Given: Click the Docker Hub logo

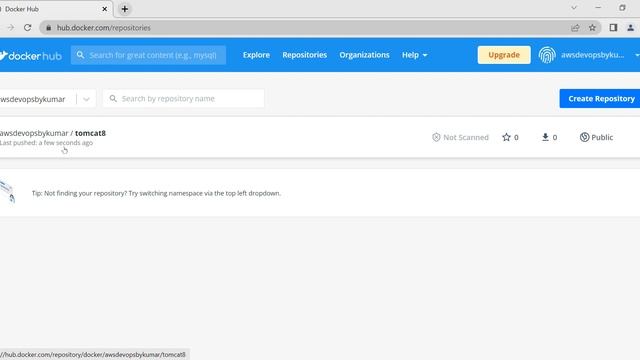Looking at the screenshot, I should 31,55.
